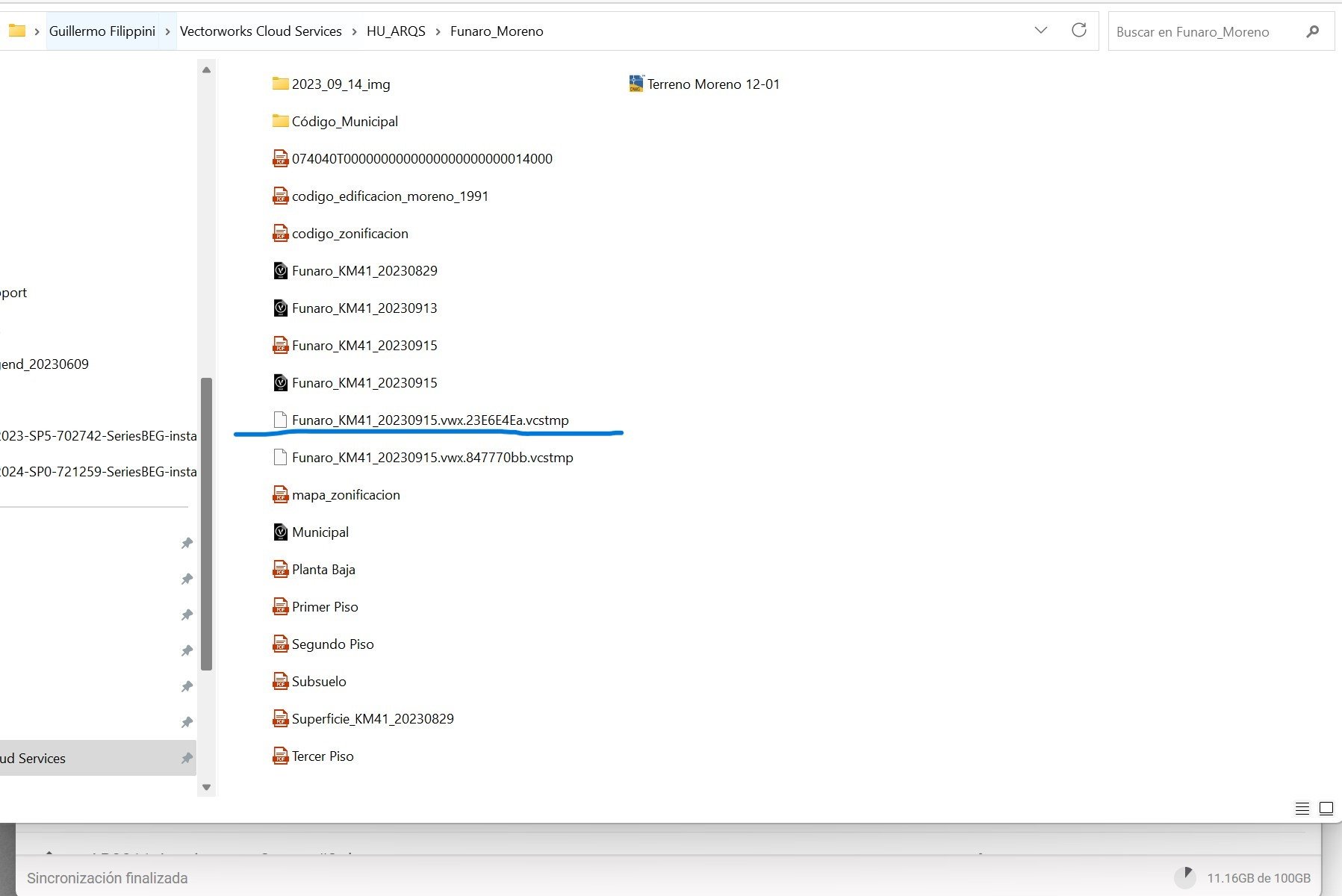Viewport: 1342px width, 896px height.
Task: Select the Municipal Vectorworks file
Action: tap(320, 532)
